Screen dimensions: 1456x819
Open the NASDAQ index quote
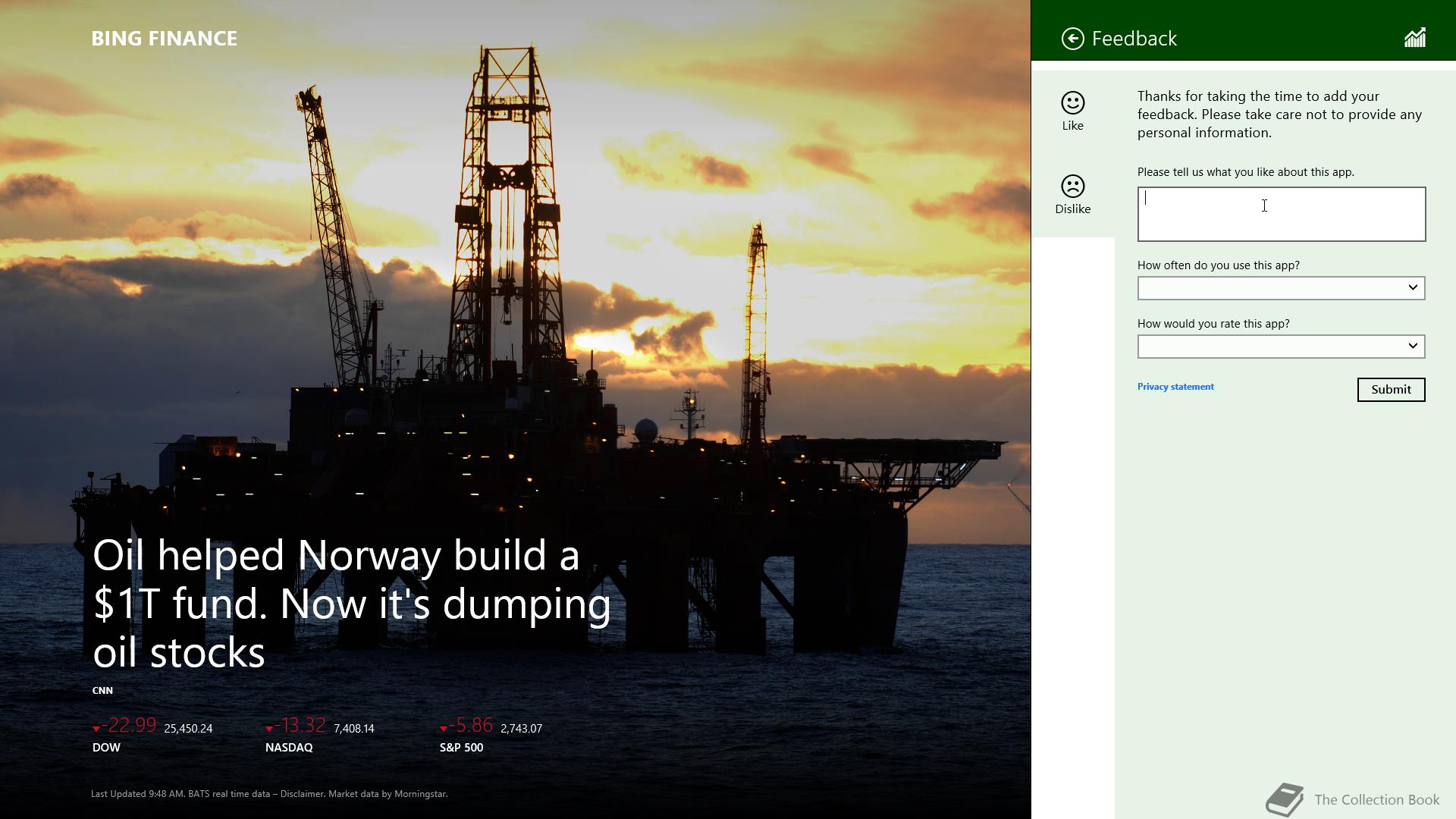pos(319,735)
